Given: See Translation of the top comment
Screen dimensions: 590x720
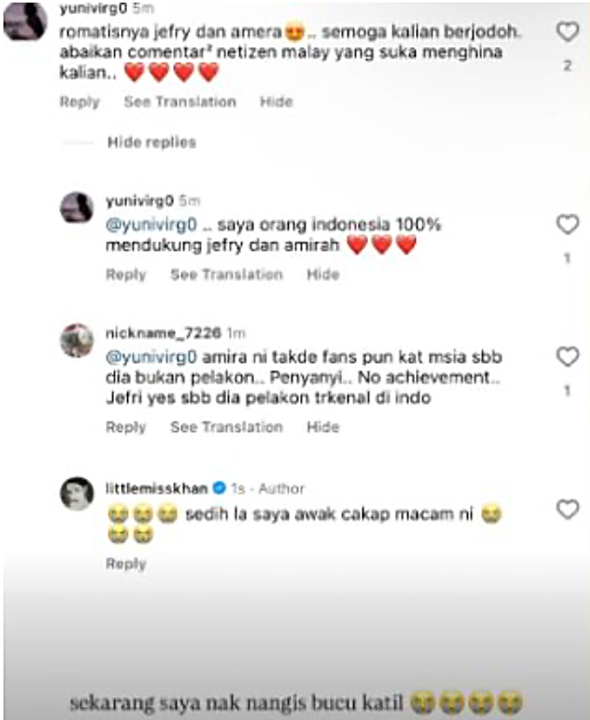Looking at the screenshot, I should (x=180, y=101).
